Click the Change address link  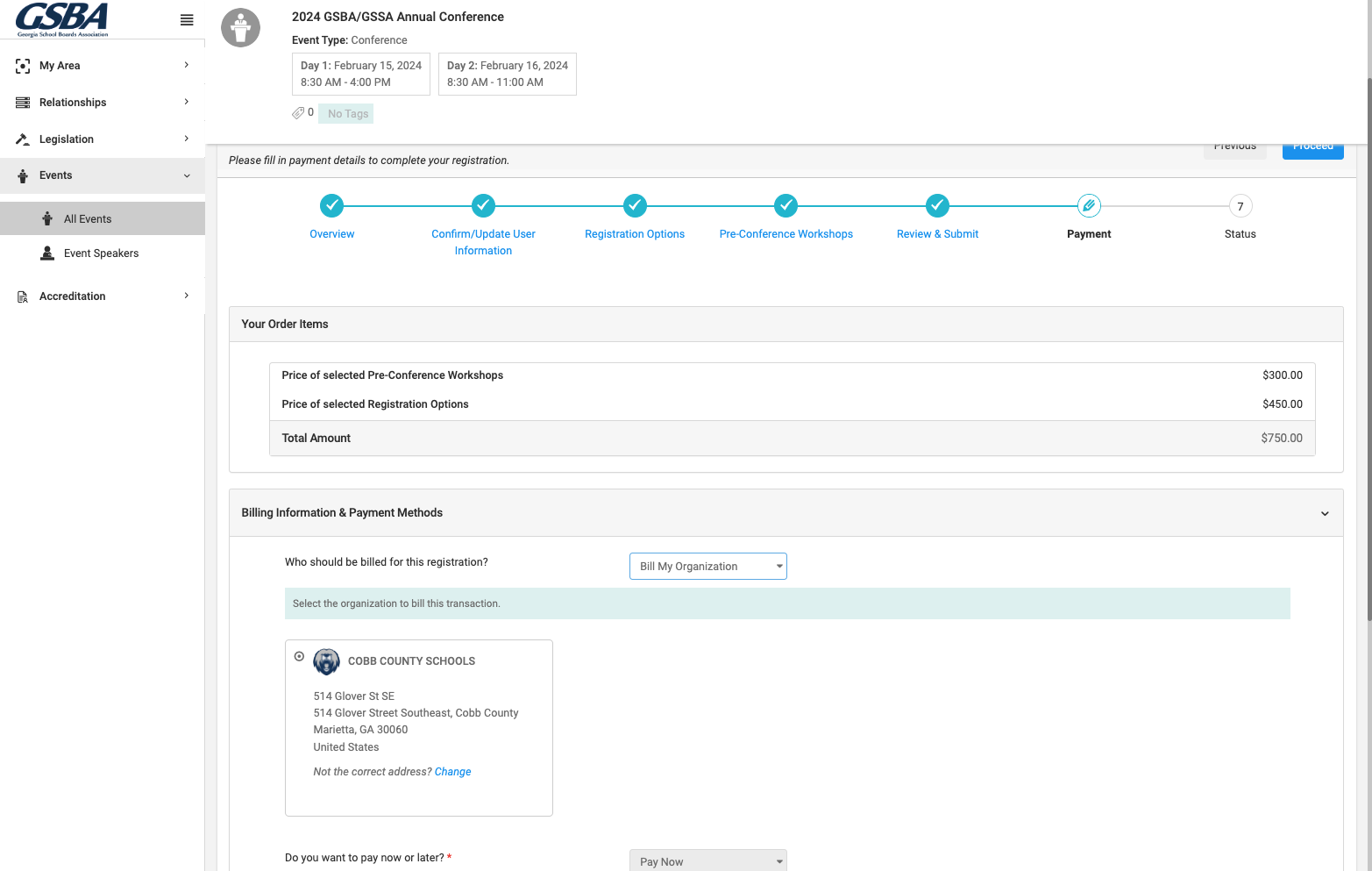453,772
